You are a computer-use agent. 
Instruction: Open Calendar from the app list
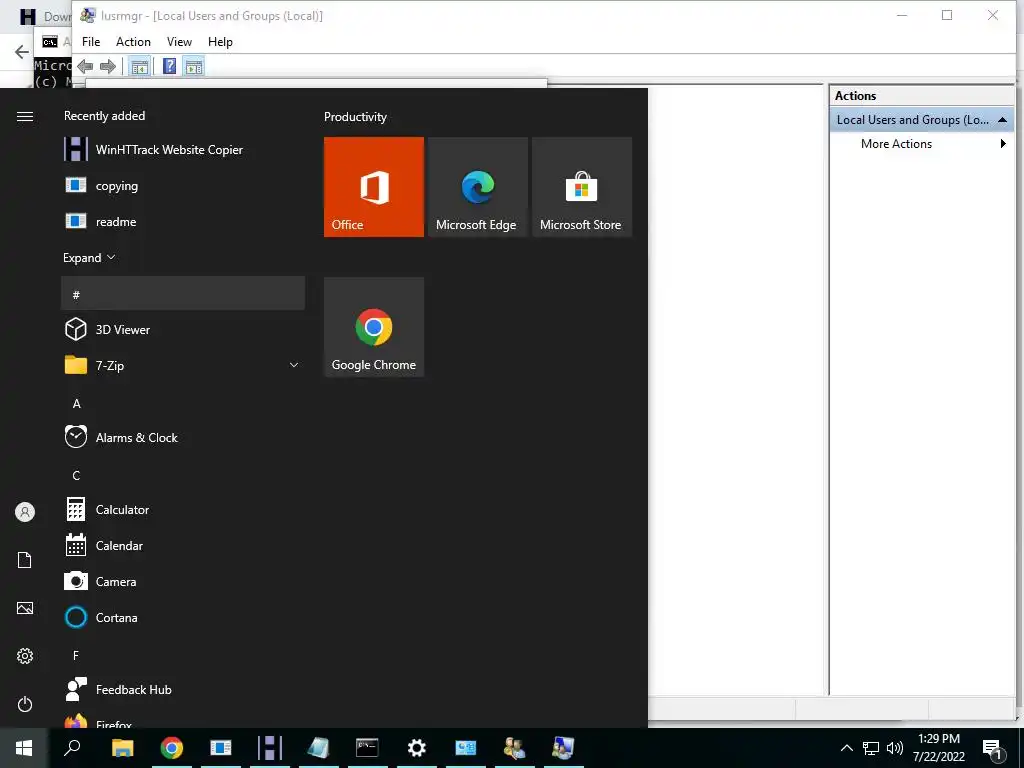(183, 545)
